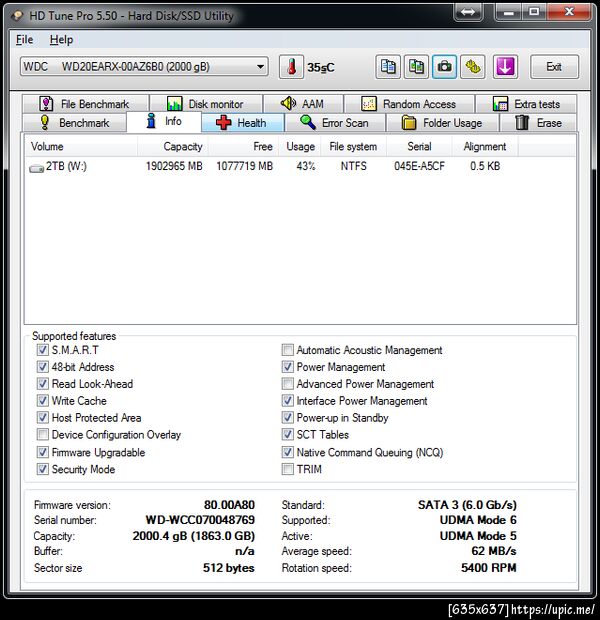Toggle the Firmware Upgradable checkbox
This screenshot has height=620, width=600.
point(42,452)
